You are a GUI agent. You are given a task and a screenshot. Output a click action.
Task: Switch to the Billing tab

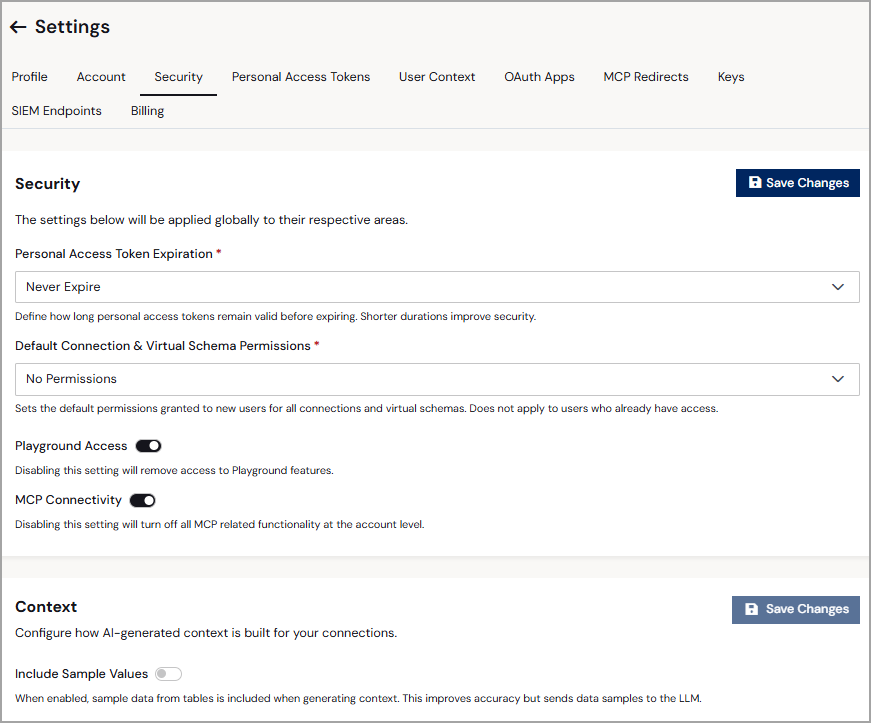pos(147,111)
